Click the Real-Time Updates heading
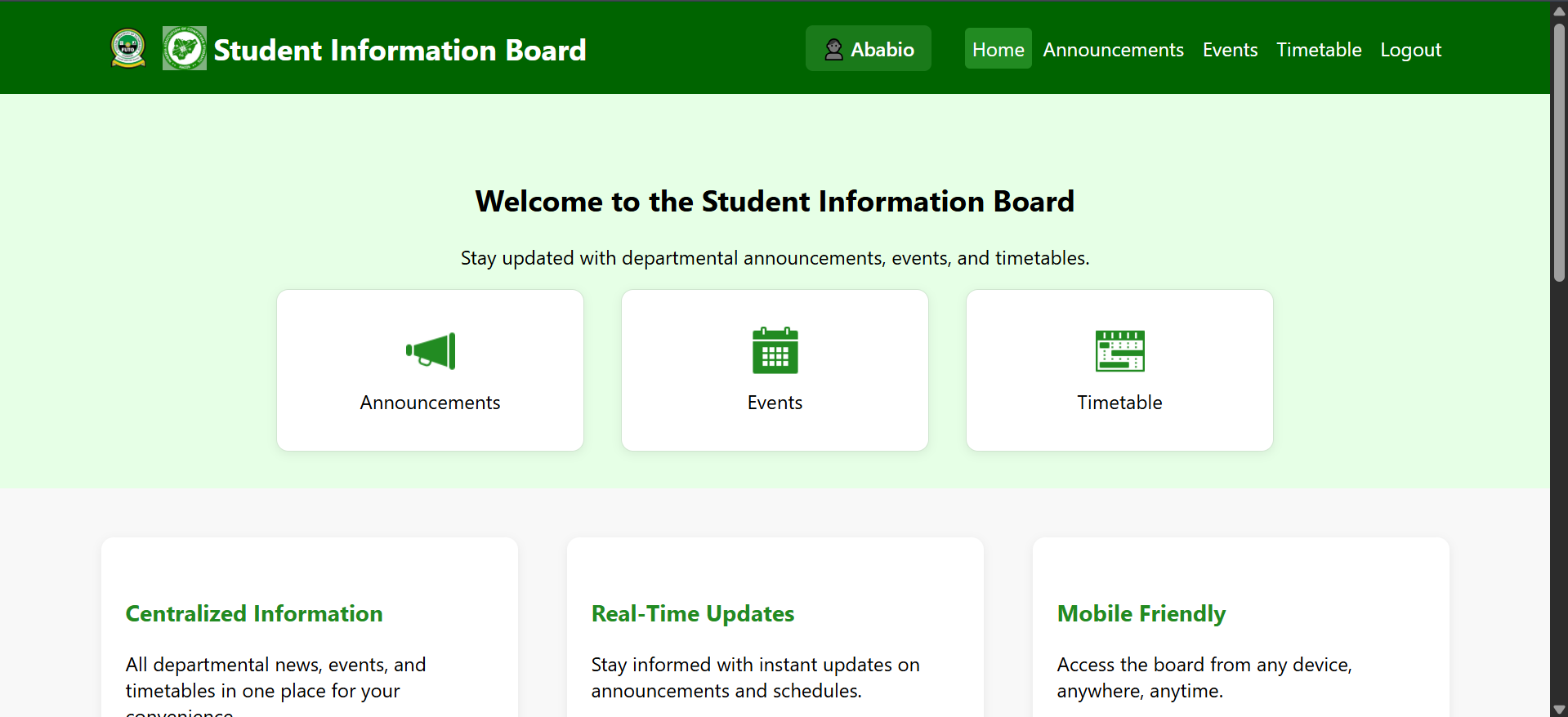 [693, 613]
